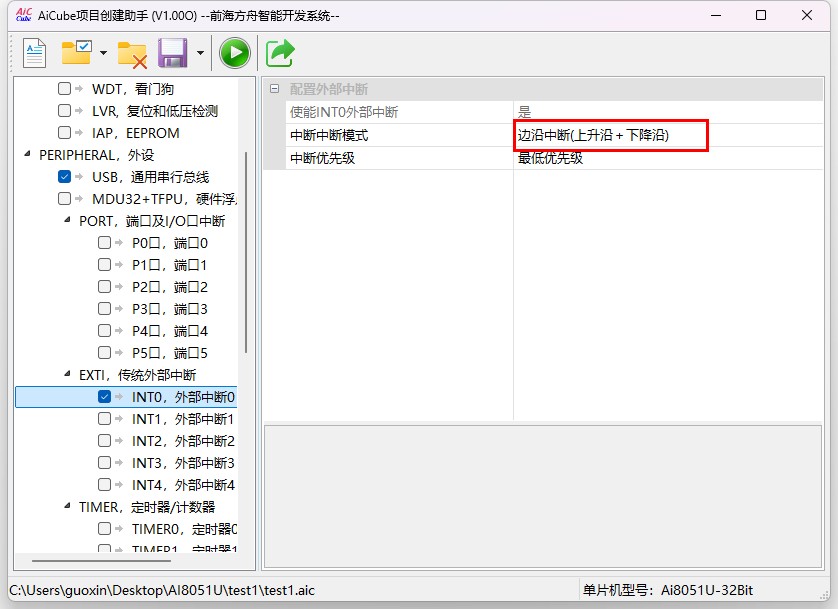Click the green run/generate play button
The height and width of the screenshot is (609, 838).
pos(235,53)
